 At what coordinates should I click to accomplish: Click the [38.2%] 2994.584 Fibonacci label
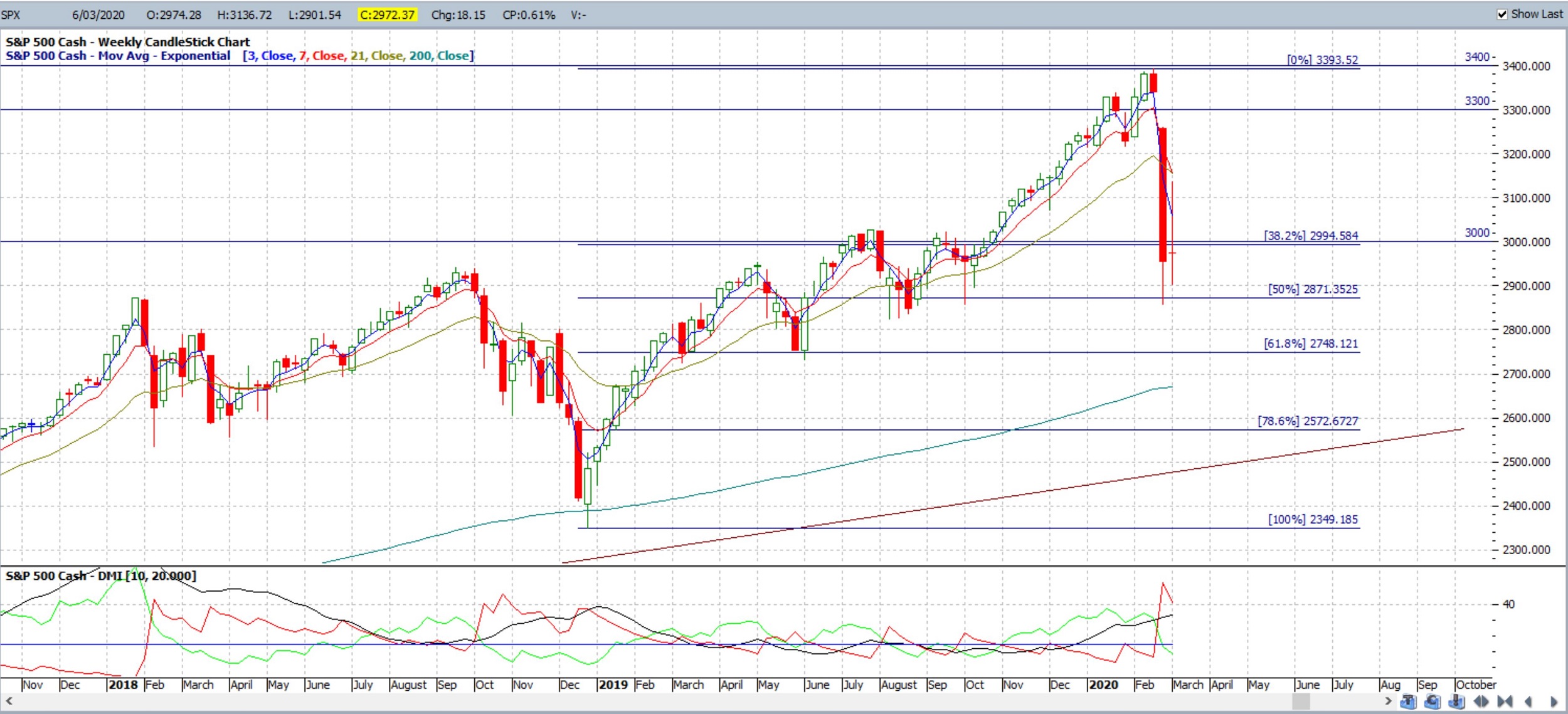pyautogui.click(x=1311, y=236)
